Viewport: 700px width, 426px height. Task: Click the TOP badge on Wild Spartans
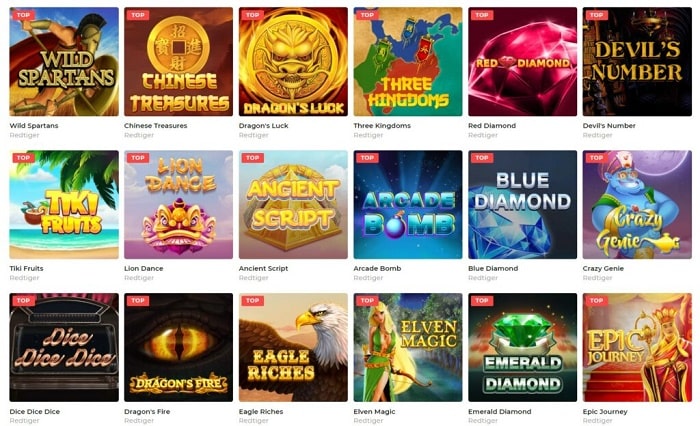click(23, 15)
